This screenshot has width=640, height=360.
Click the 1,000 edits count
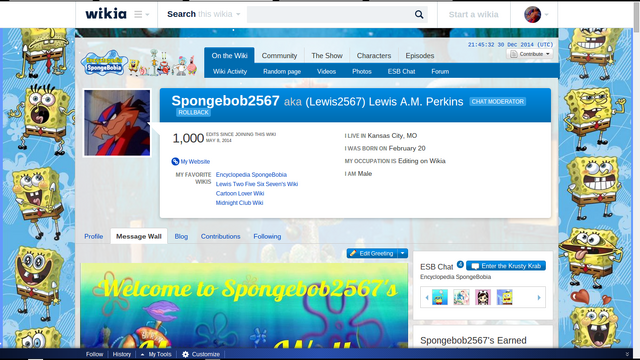pos(188,138)
